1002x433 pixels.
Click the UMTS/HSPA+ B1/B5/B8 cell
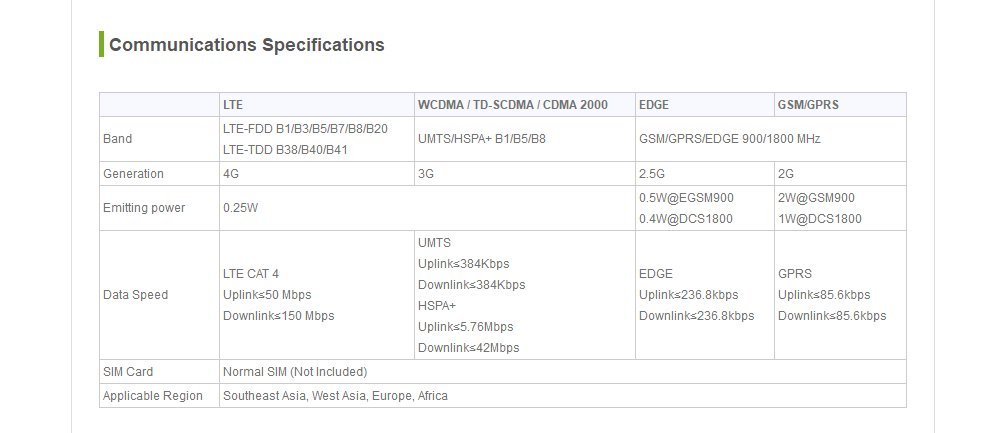coord(481,139)
